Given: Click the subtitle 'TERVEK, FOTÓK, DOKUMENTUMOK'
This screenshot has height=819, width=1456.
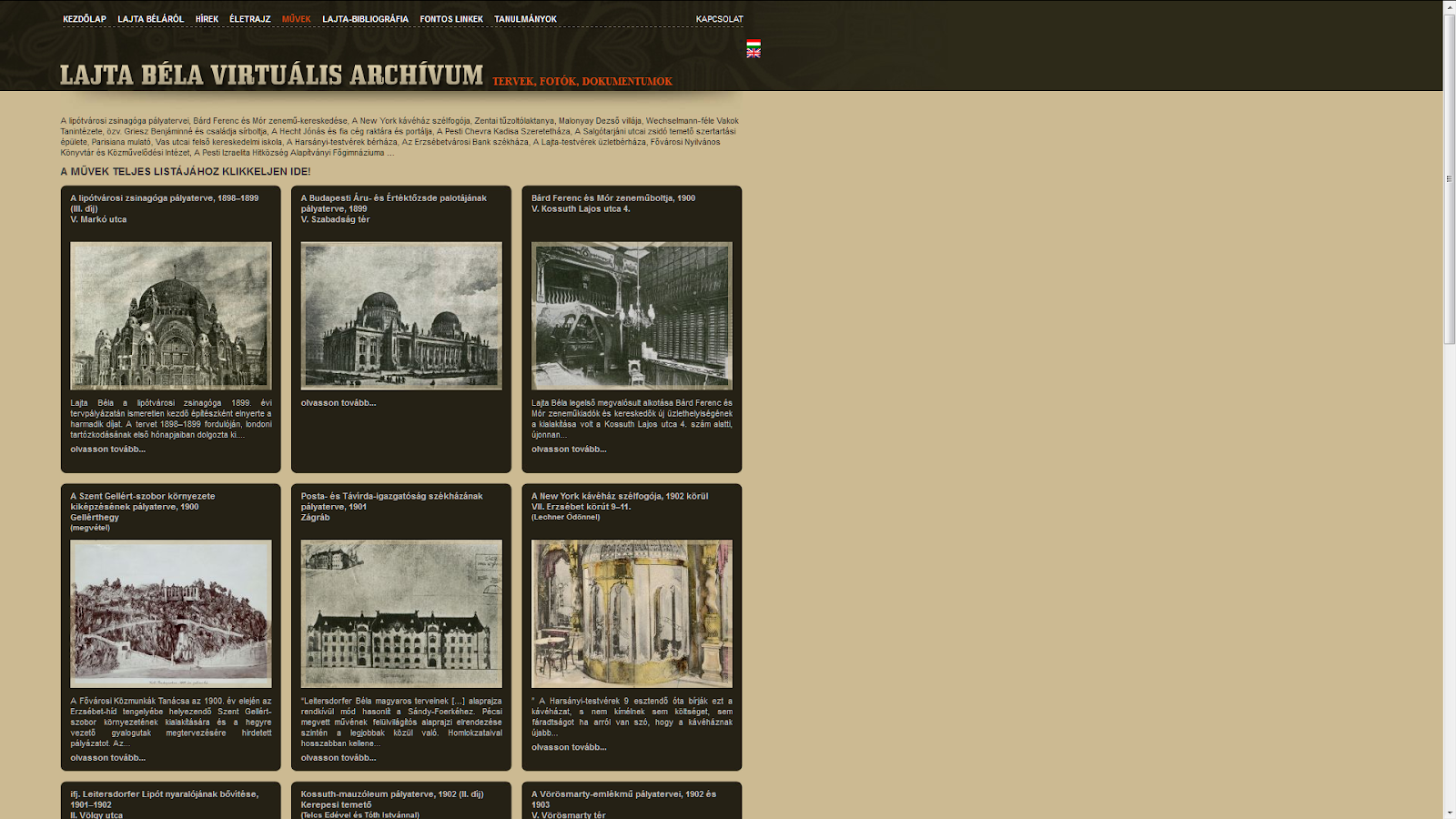Looking at the screenshot, I should coord(582,81).
